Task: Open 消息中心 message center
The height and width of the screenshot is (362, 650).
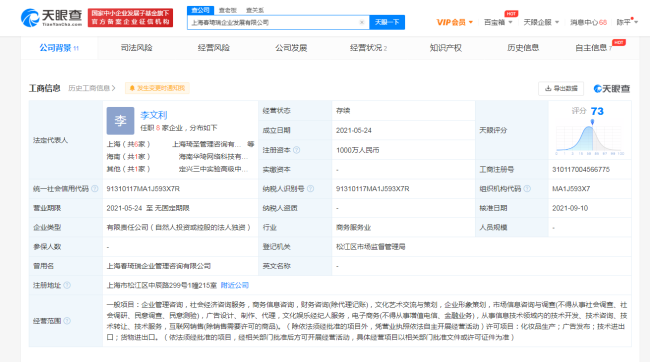Action: (x=588, y=22)
